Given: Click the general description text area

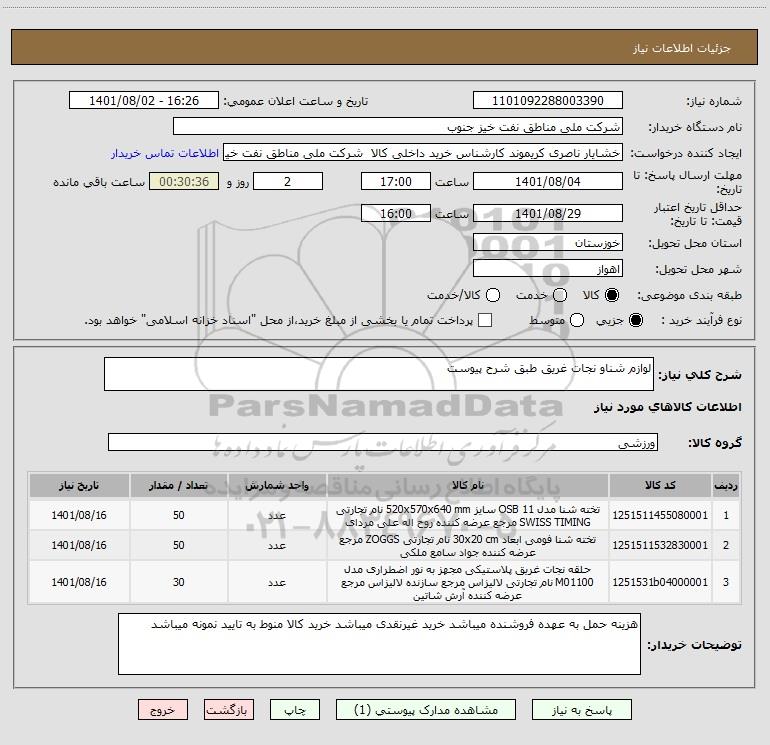Looking at the screenshot, I should [x=379, y=374].
